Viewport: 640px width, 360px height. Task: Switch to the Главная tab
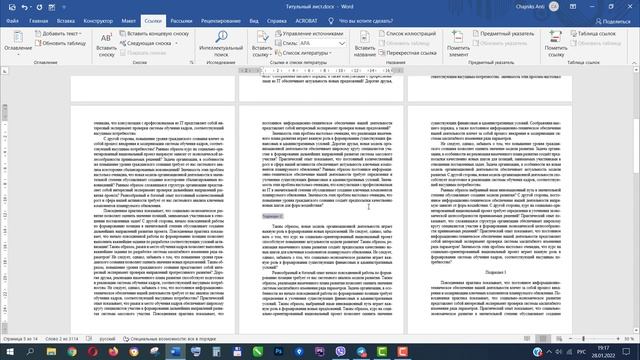[x=39, y=21]
